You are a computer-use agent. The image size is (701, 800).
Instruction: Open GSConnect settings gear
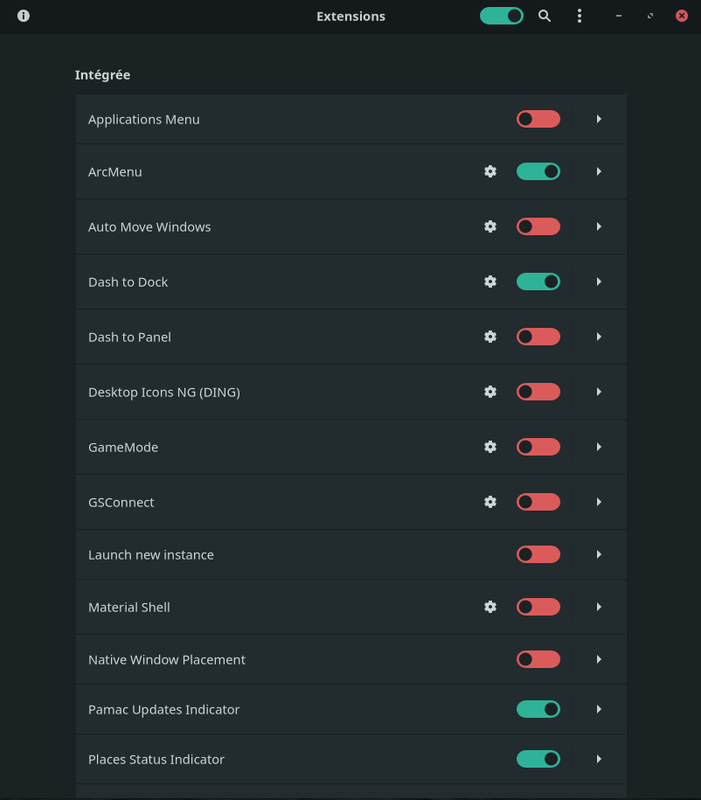pyautogui.click(x=490, y=502)
